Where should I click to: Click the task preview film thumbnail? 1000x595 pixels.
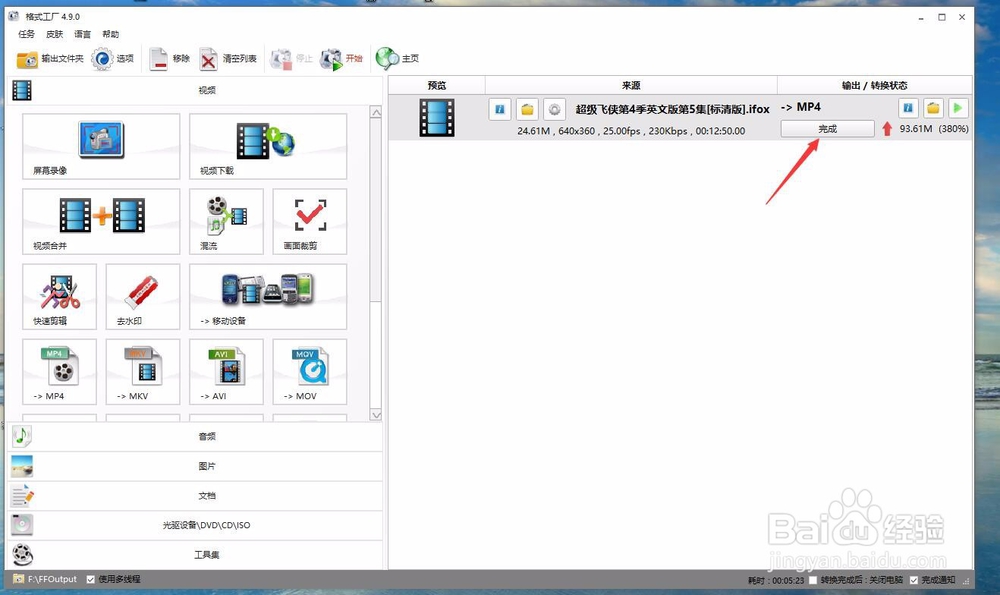tap(437, 118)
